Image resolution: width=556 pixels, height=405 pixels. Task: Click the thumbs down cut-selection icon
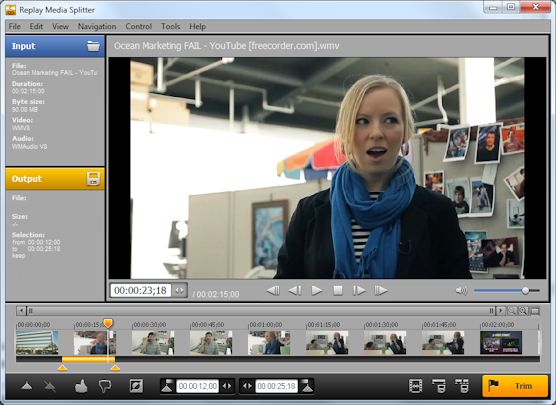[105, 386]
